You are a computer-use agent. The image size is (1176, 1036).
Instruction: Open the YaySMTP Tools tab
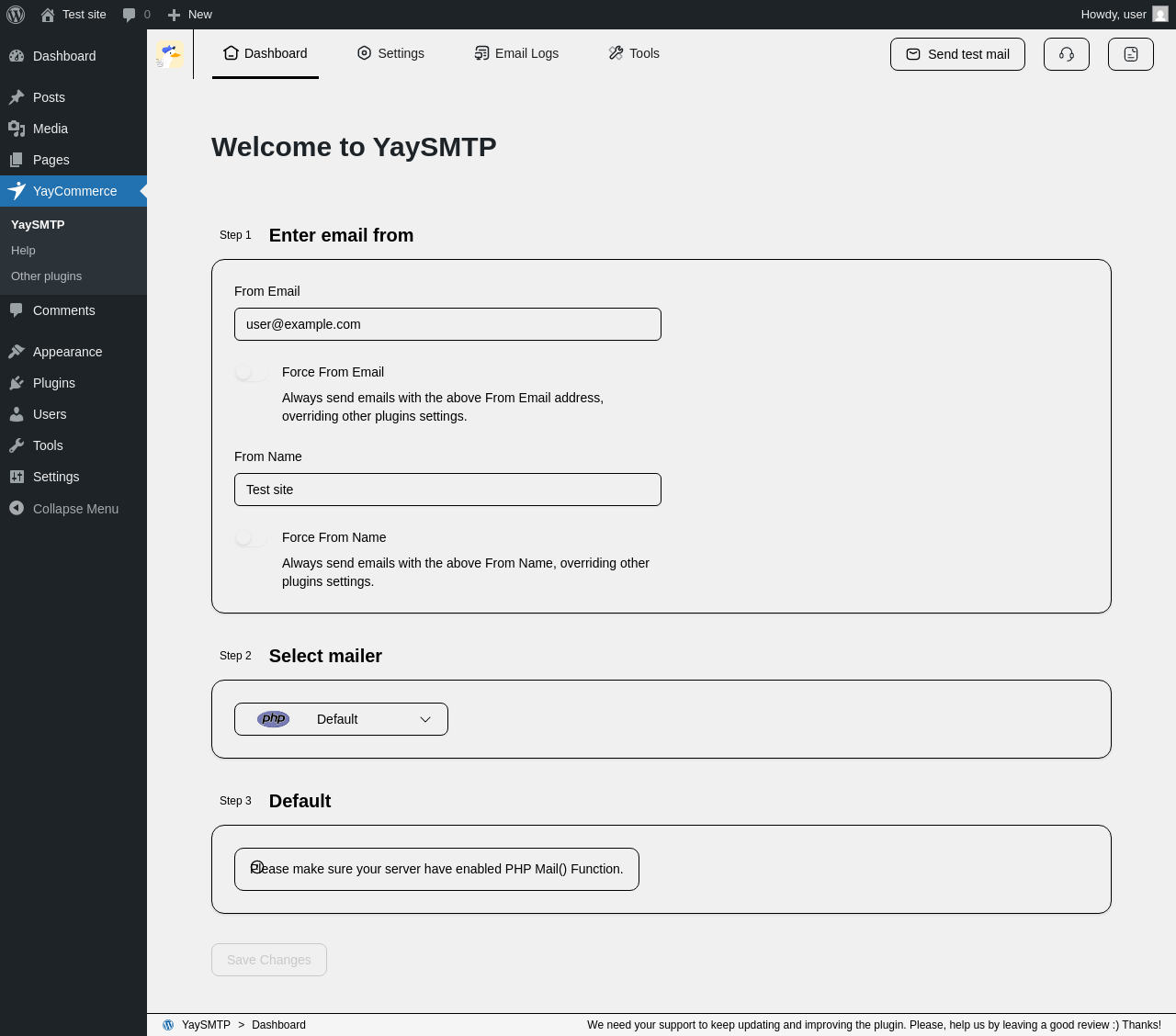coord(634,53)
